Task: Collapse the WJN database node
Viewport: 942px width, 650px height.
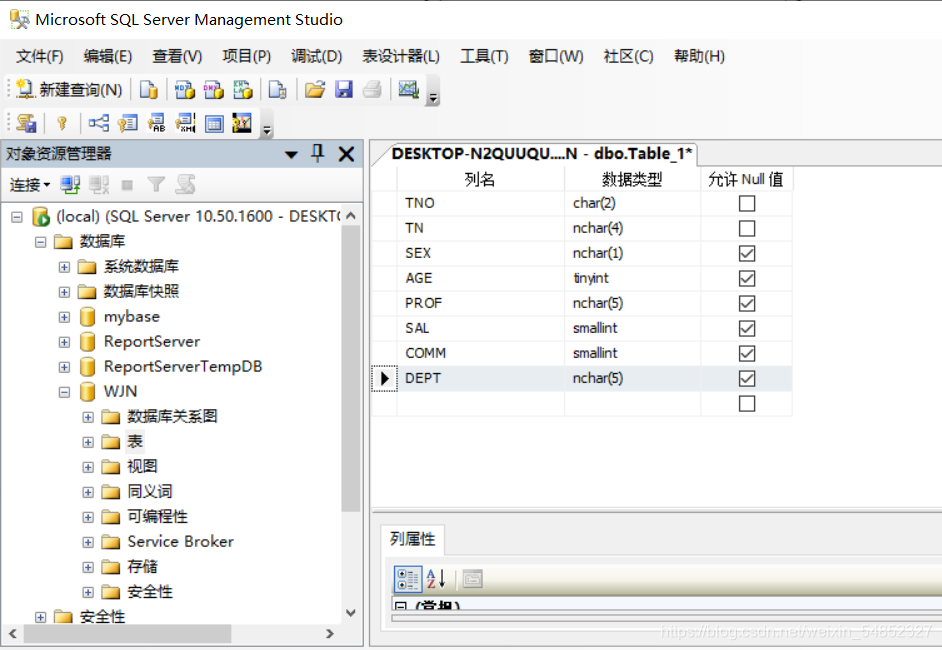Action: (64, 392)
